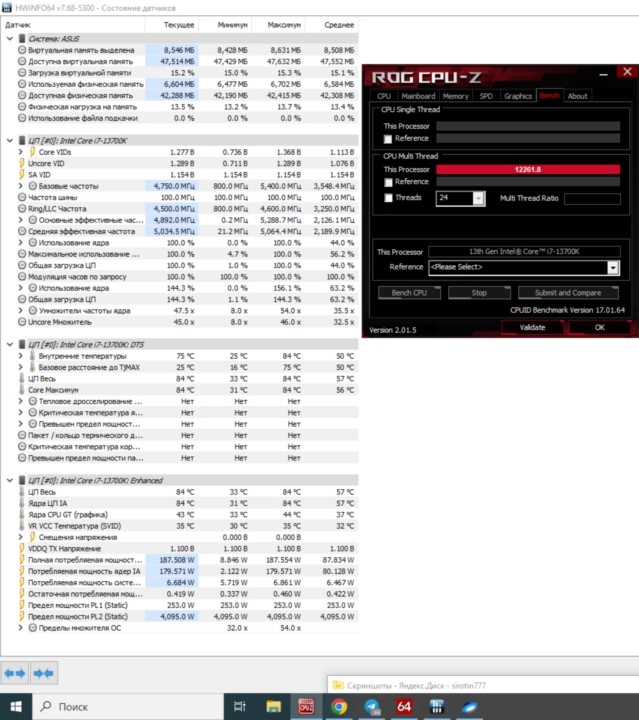The height and width of the screenshot is (720, 639).
Task: Click the Предел мощности PL1 power icon
Action: point(22,605)
